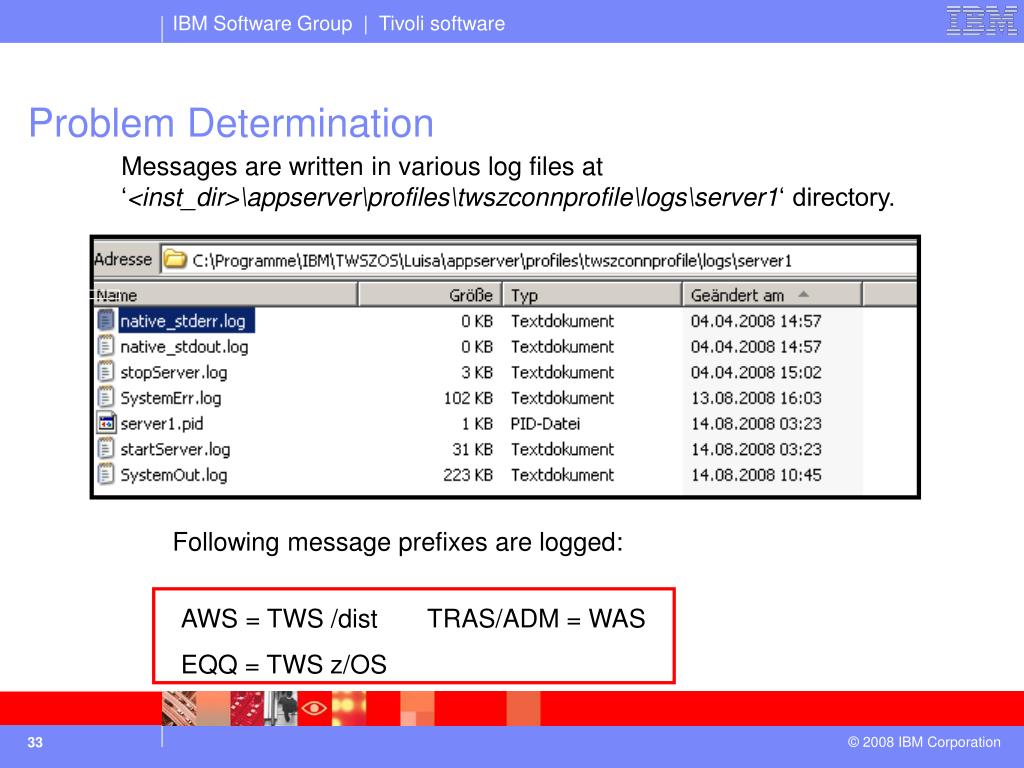Click the SystemOut.log file icon

coord(106,475)
